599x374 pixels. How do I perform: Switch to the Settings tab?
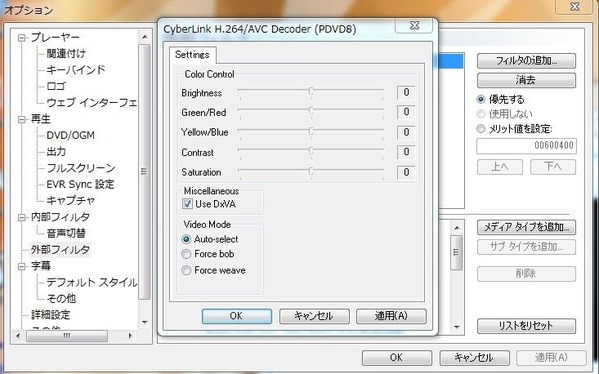click(192, 55)
